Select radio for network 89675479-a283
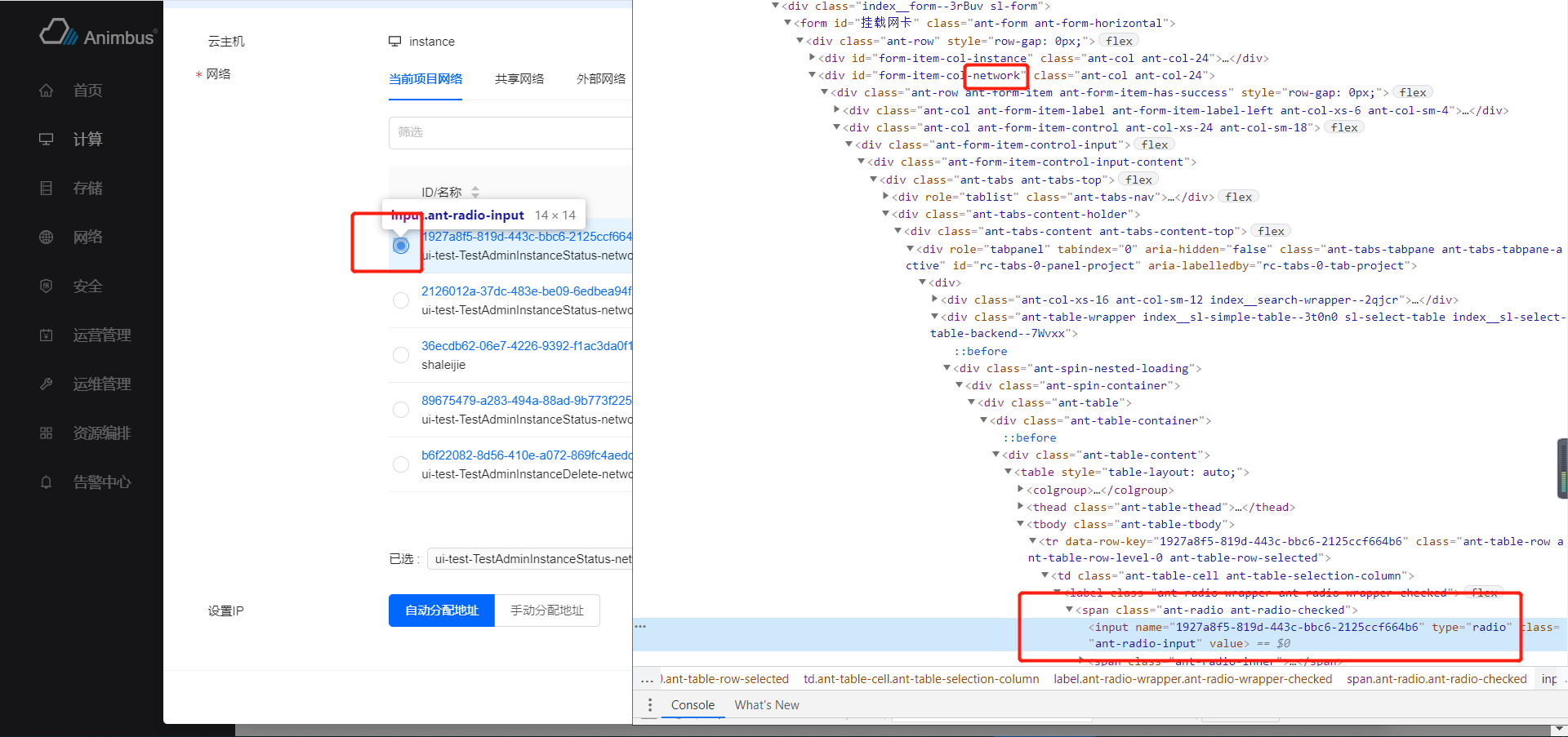The image size is (1568, 737). tap(401, 410)
